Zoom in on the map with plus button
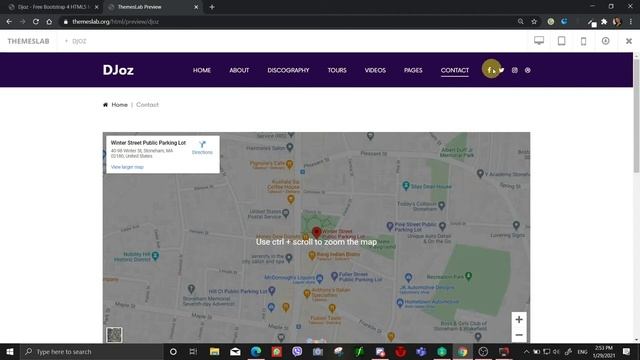640x360 pixels. click(519, 320)
